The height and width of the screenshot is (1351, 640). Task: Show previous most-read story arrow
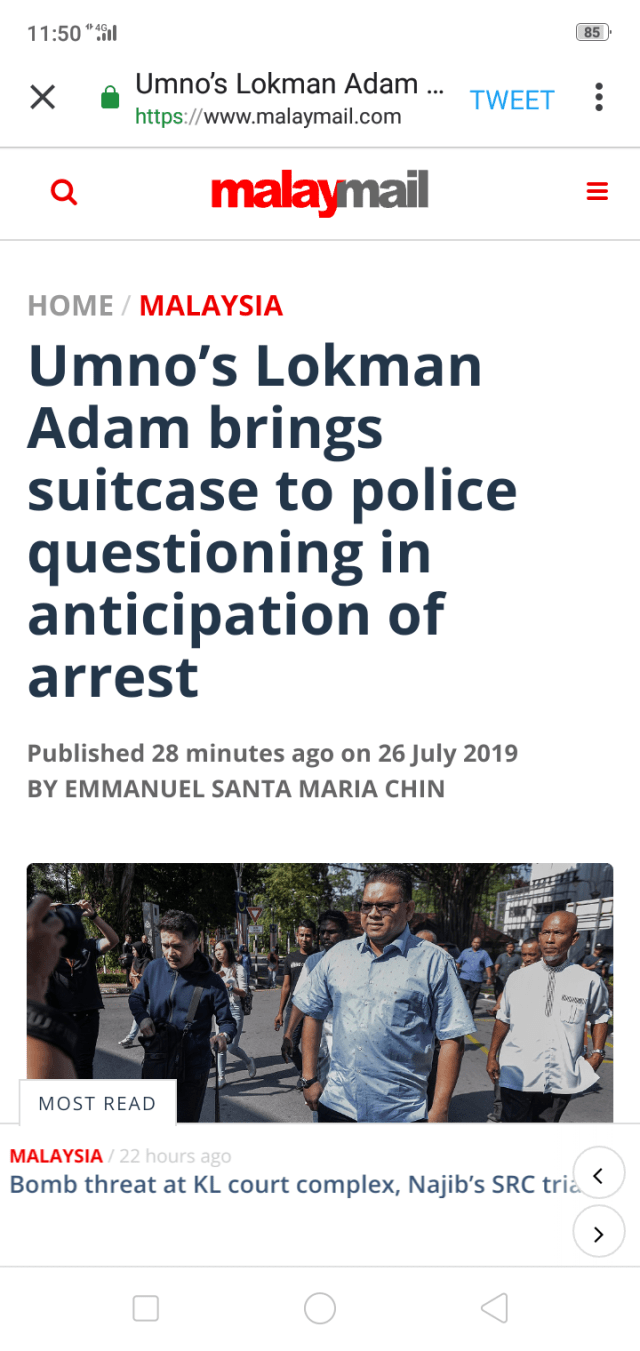click(599, 1177)
